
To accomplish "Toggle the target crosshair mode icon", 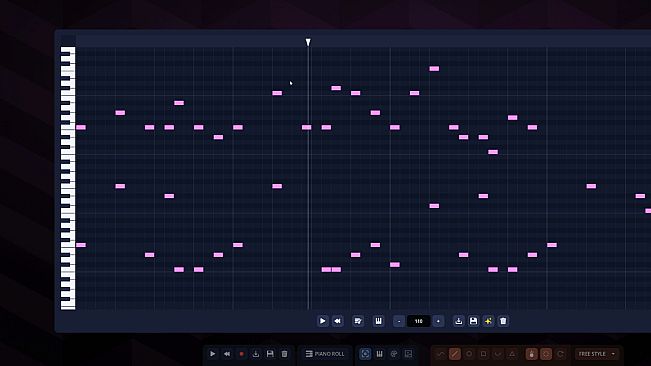I will click(x=546, y=354).
